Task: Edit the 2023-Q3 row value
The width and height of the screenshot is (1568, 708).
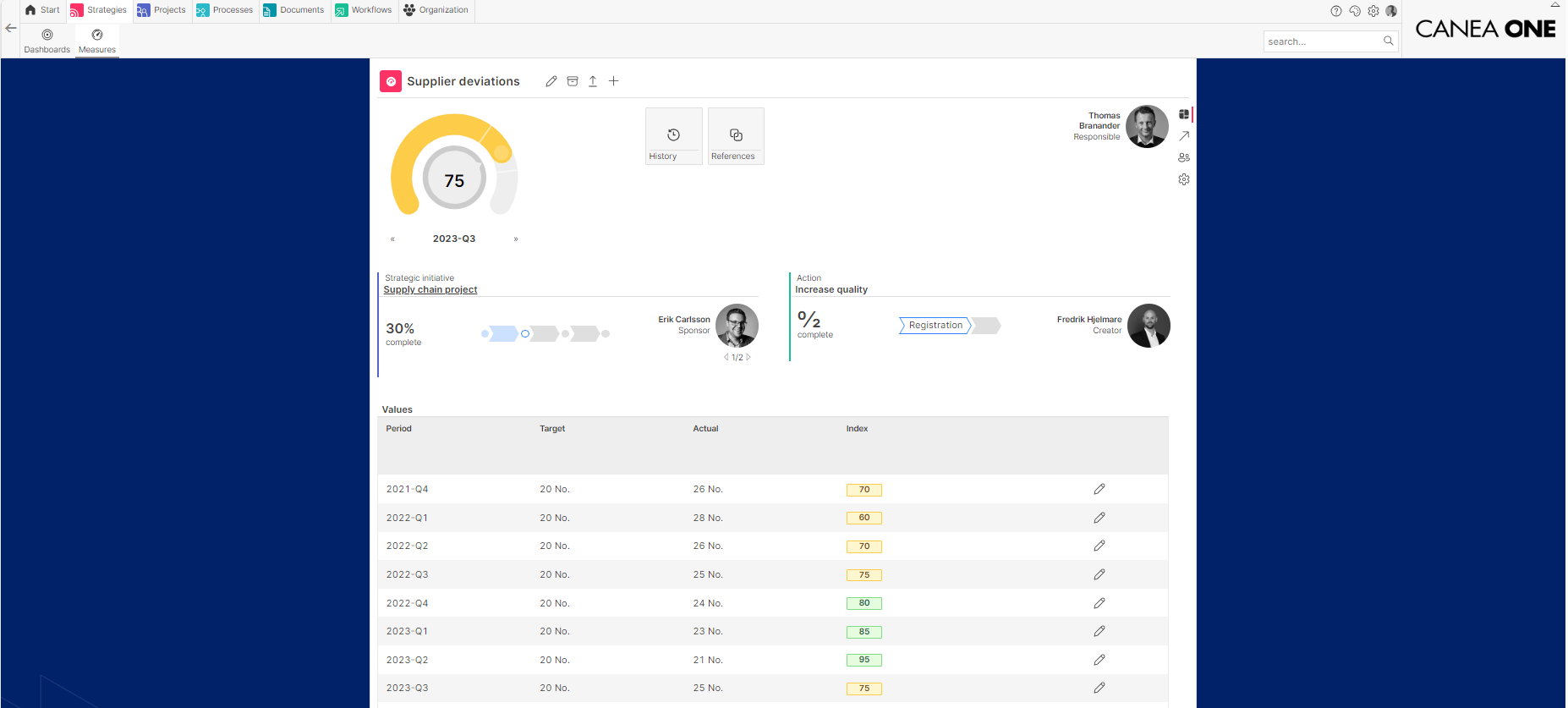Action: point(1099,688)
